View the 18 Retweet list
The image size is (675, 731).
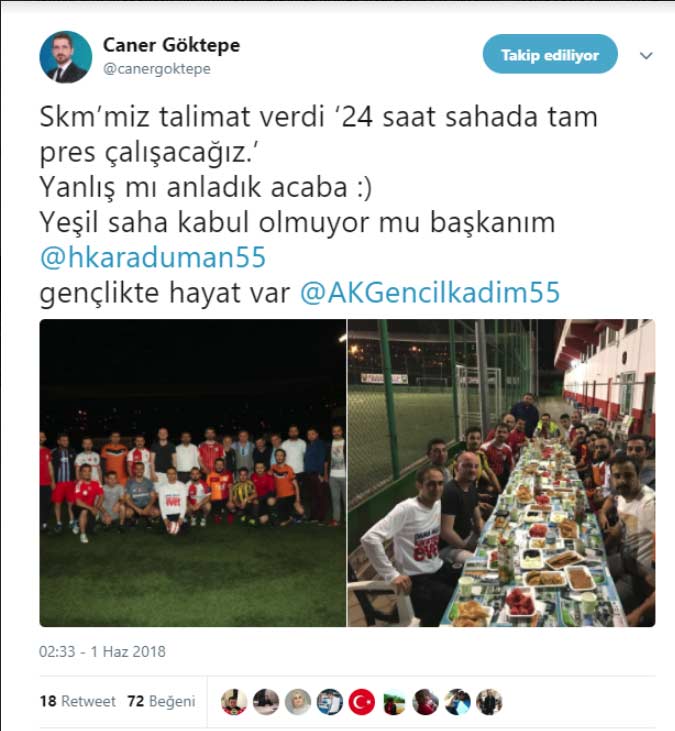pyautogui.click(x=77, y=701)
